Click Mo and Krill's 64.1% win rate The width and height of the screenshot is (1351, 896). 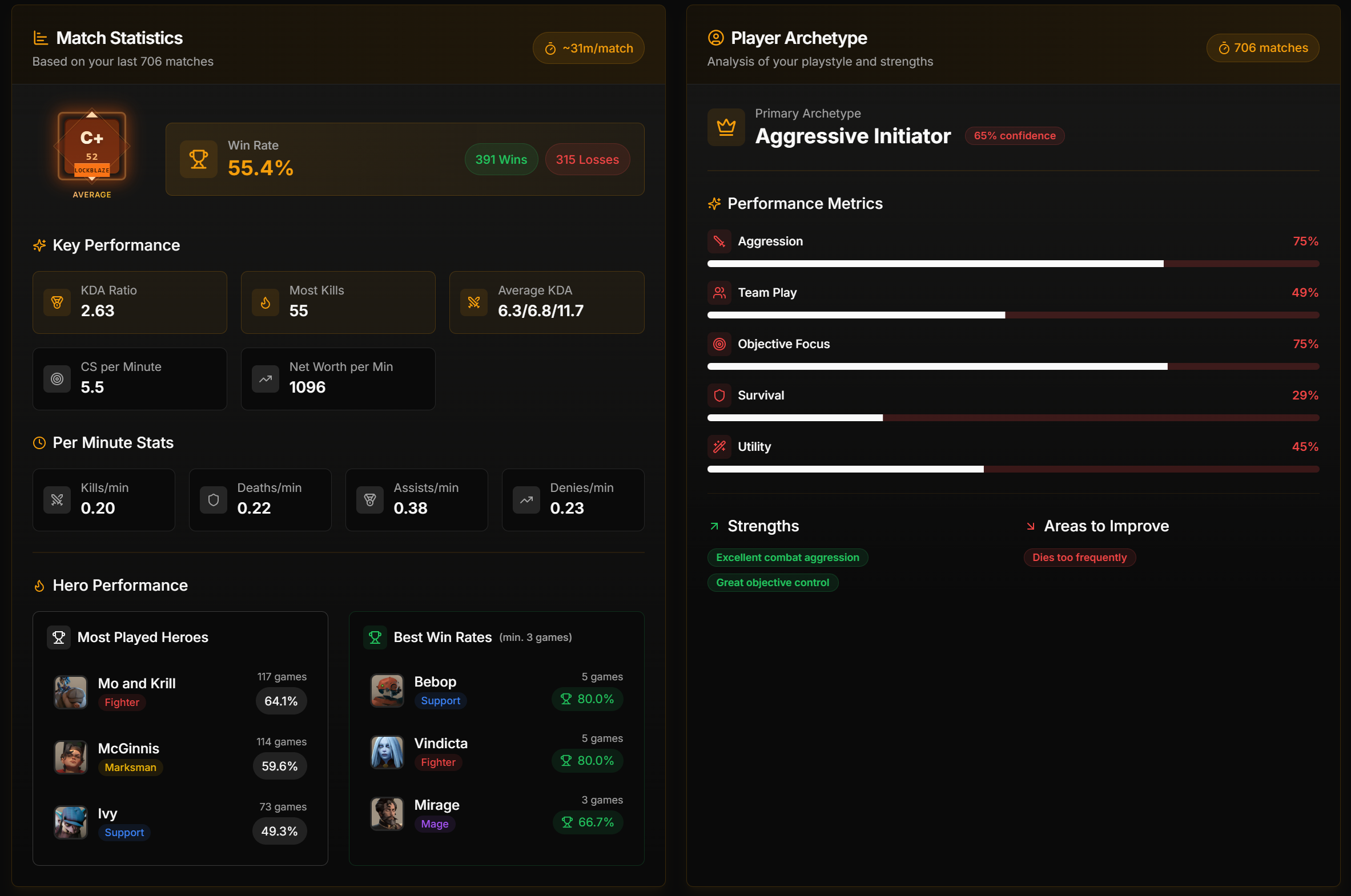pos(282,701)
